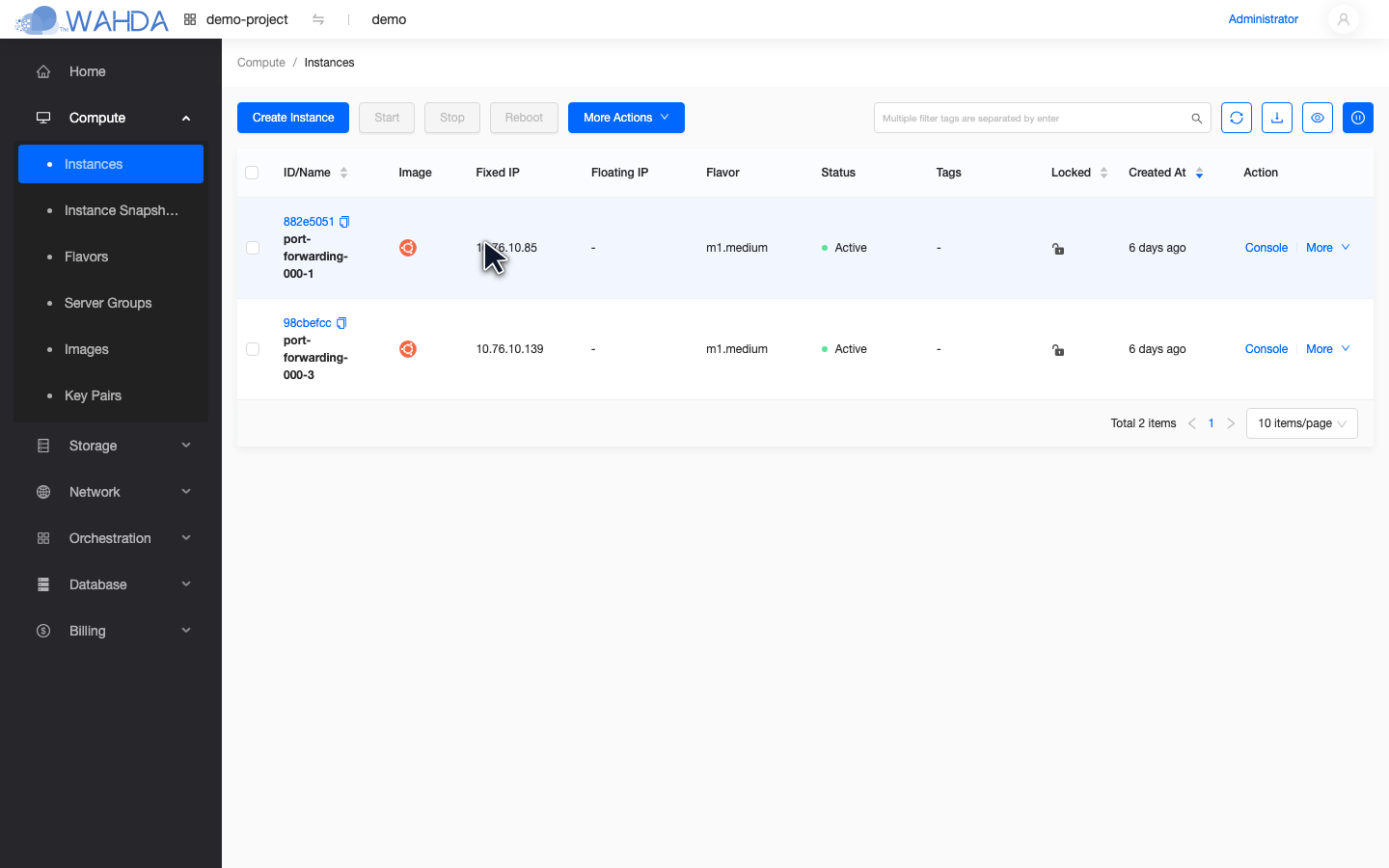
Task: Click Ubuntu image icon for port-forwarding-000-3
Action: tap(408, 349)
